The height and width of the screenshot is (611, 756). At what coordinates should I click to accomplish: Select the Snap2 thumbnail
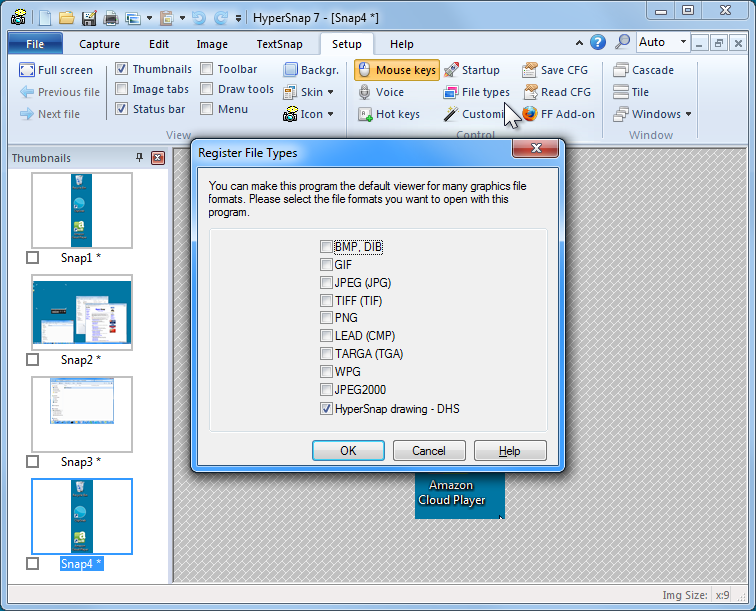click(82, 312)
